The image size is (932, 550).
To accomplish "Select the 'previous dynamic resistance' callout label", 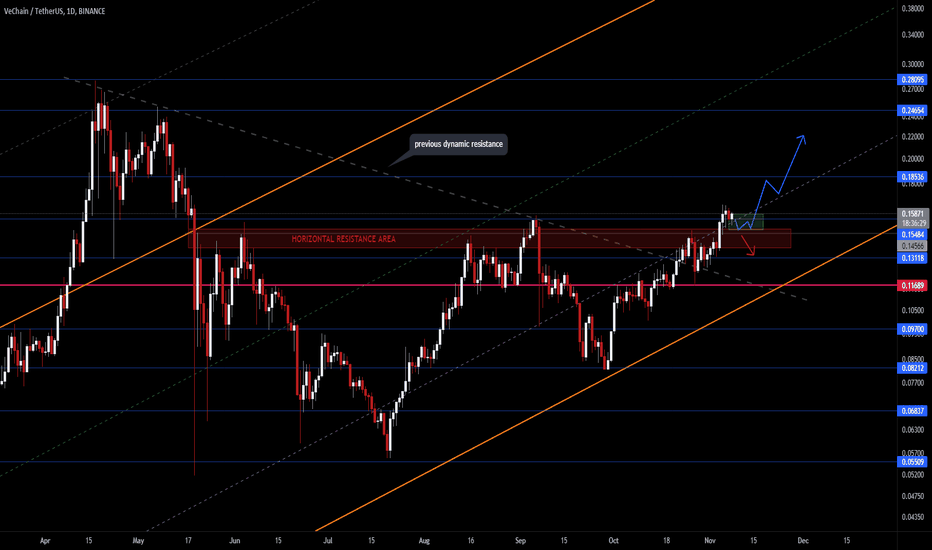I will click(458, 144).
